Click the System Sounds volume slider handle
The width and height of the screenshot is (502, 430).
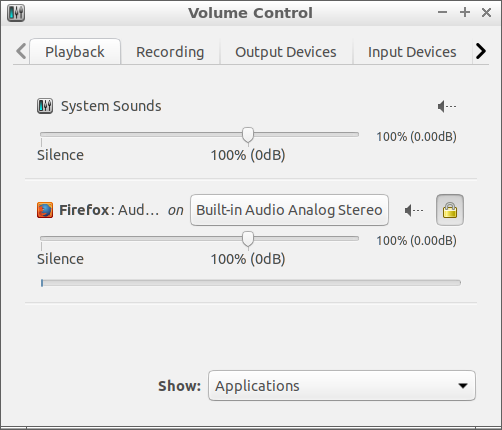click(248, 135)
